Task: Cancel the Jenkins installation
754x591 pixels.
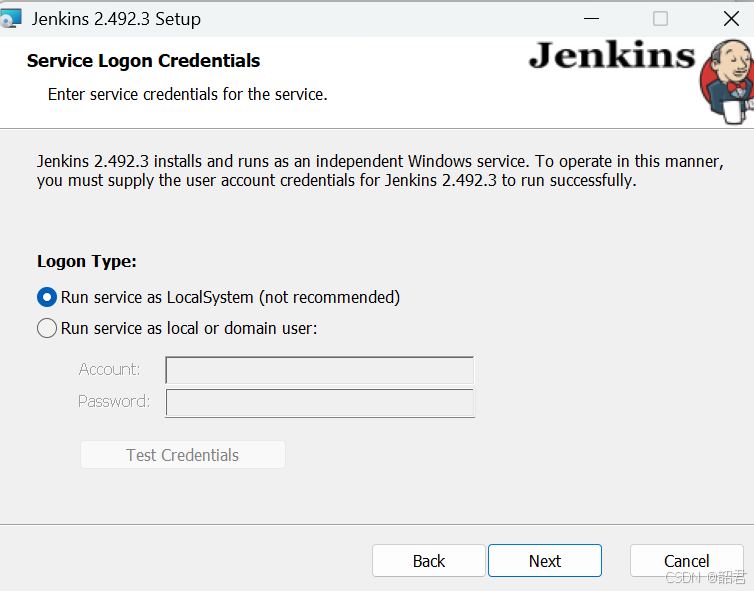Action: tap(687, 561)
